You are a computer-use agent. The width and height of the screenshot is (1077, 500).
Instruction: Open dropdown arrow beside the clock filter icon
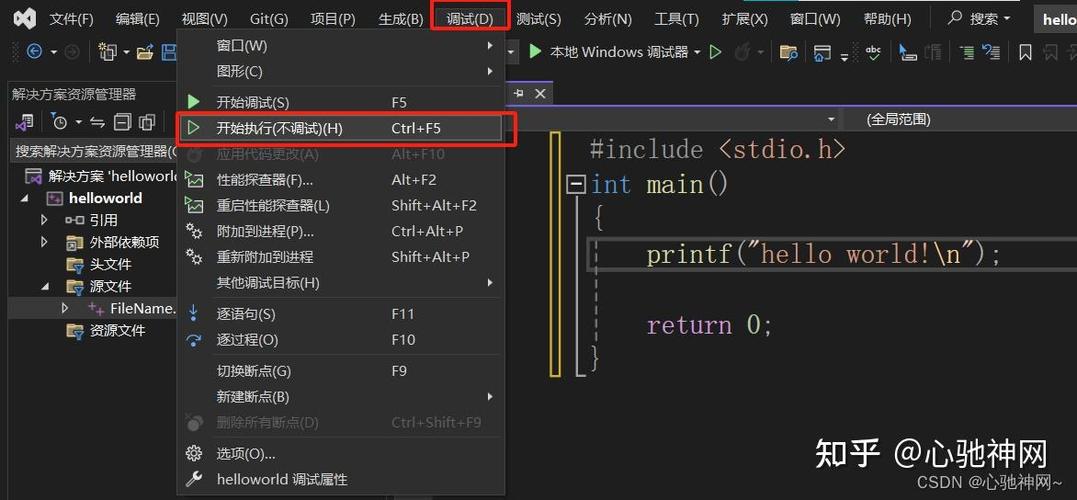click(x=78, y=122)
